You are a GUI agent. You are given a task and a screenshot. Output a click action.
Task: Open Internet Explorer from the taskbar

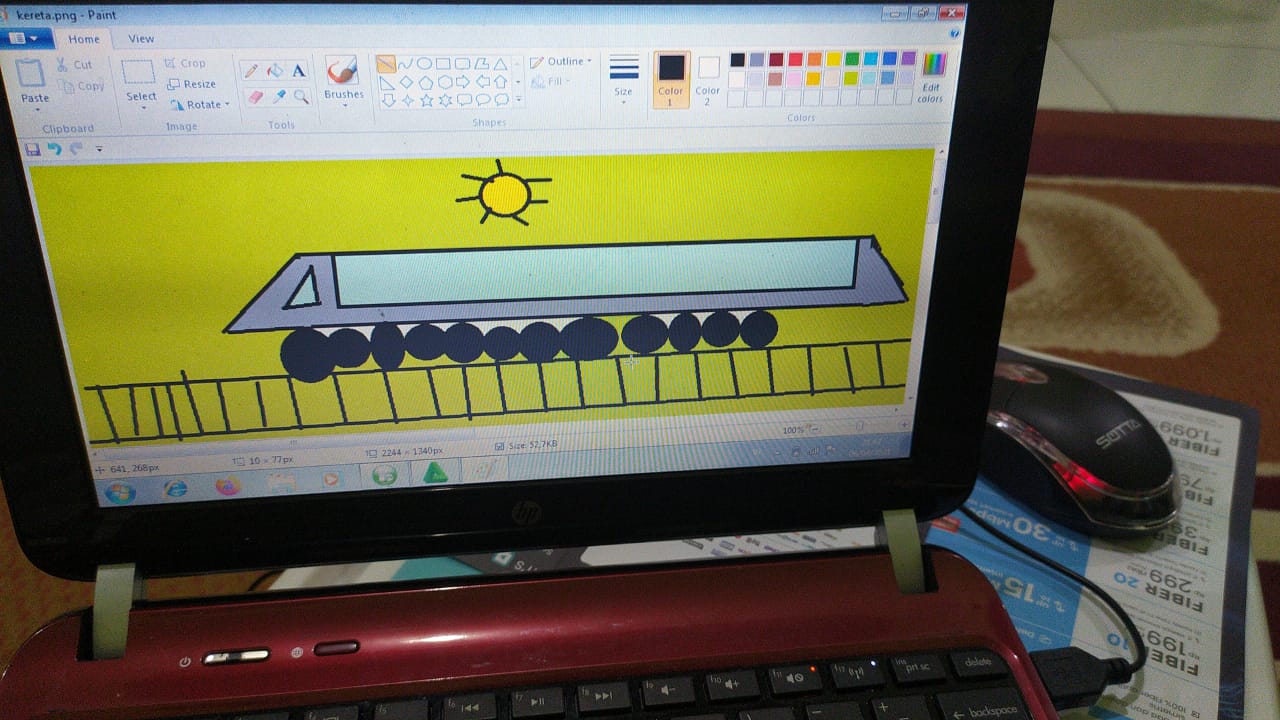(175, 488)
